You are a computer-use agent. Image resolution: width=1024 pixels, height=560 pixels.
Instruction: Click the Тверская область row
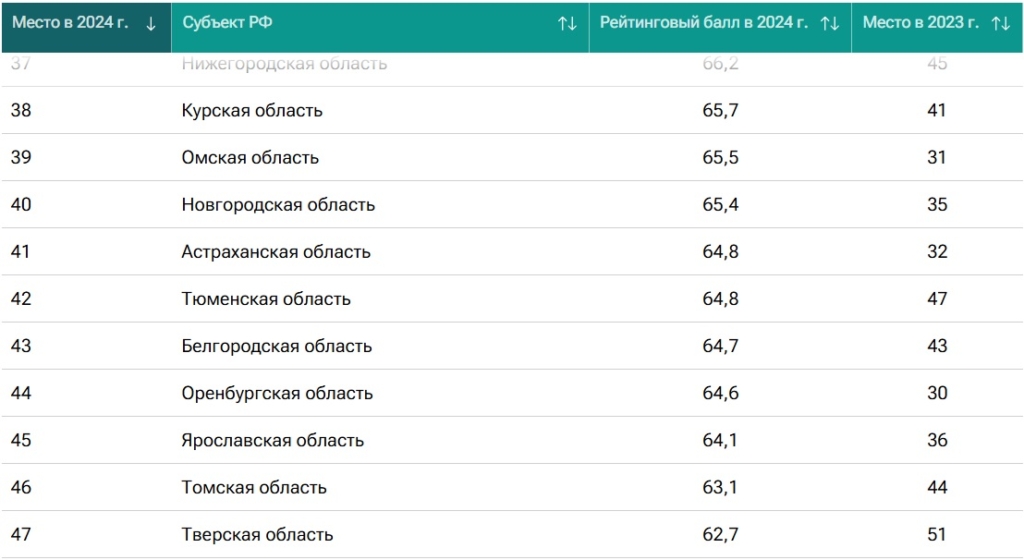(x=257, y=535)
